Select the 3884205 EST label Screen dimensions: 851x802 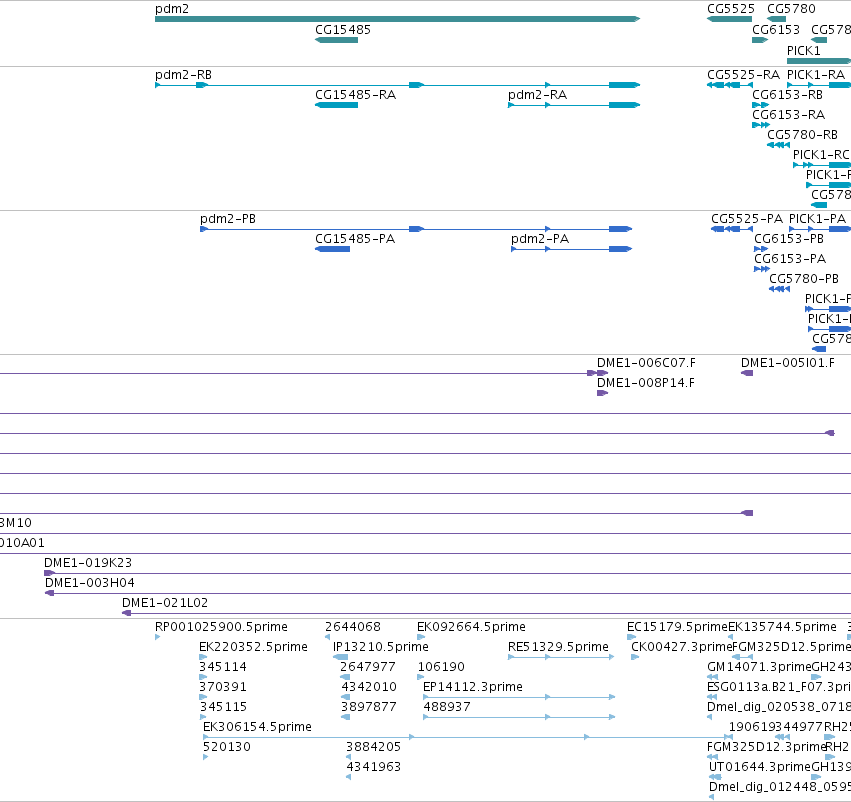tap(373, 747)
